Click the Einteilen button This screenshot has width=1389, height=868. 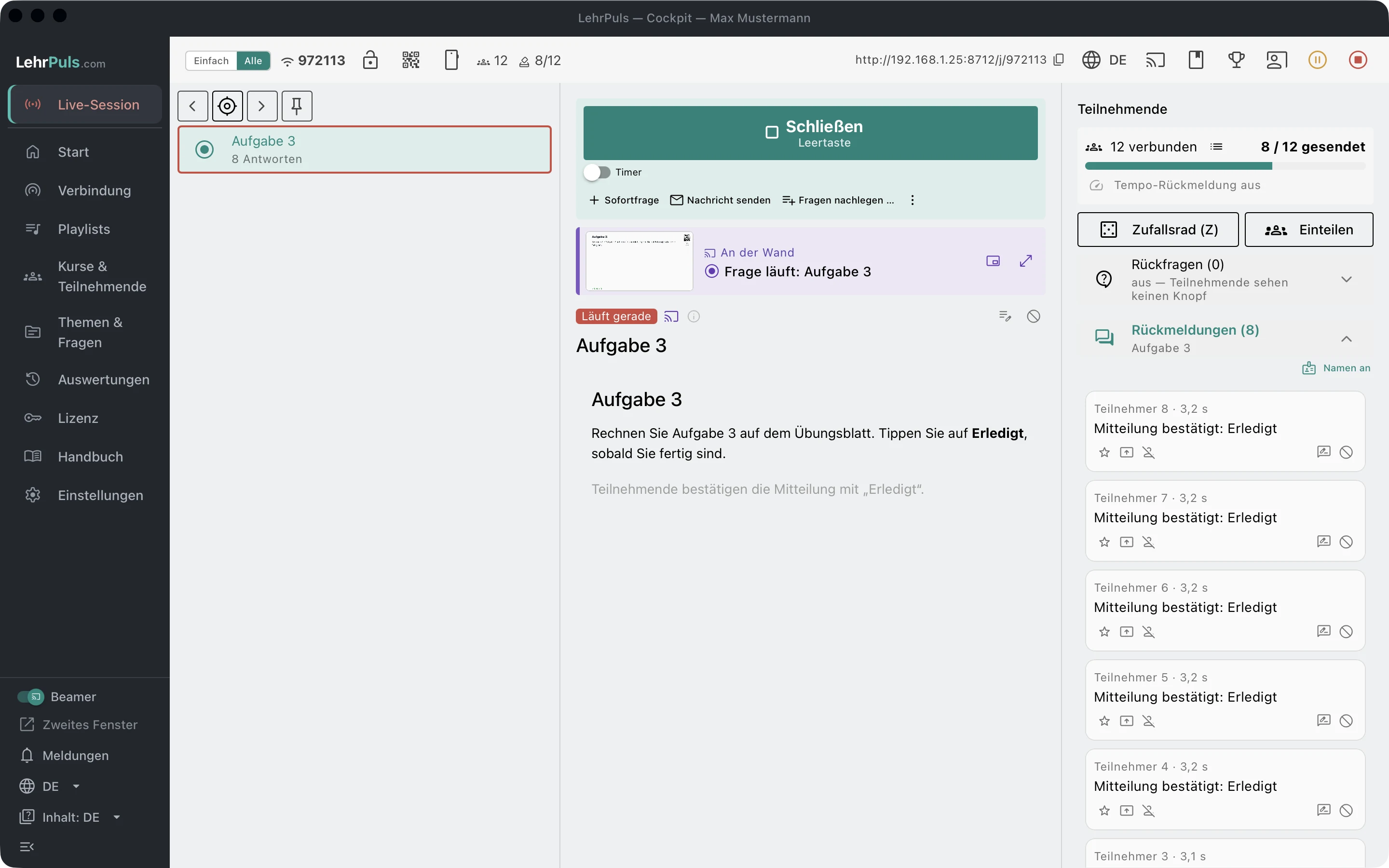1308,230
